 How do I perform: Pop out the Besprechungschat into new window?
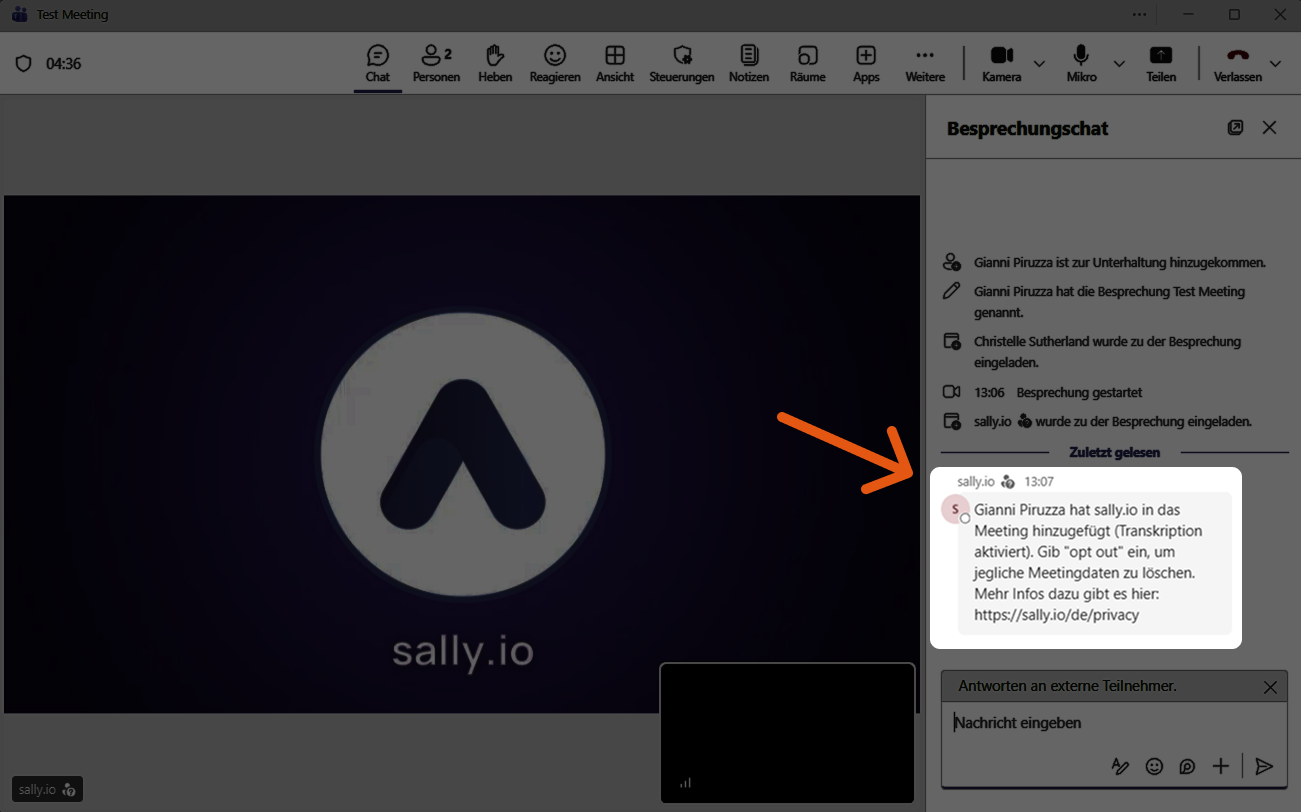click(1236, 128)
